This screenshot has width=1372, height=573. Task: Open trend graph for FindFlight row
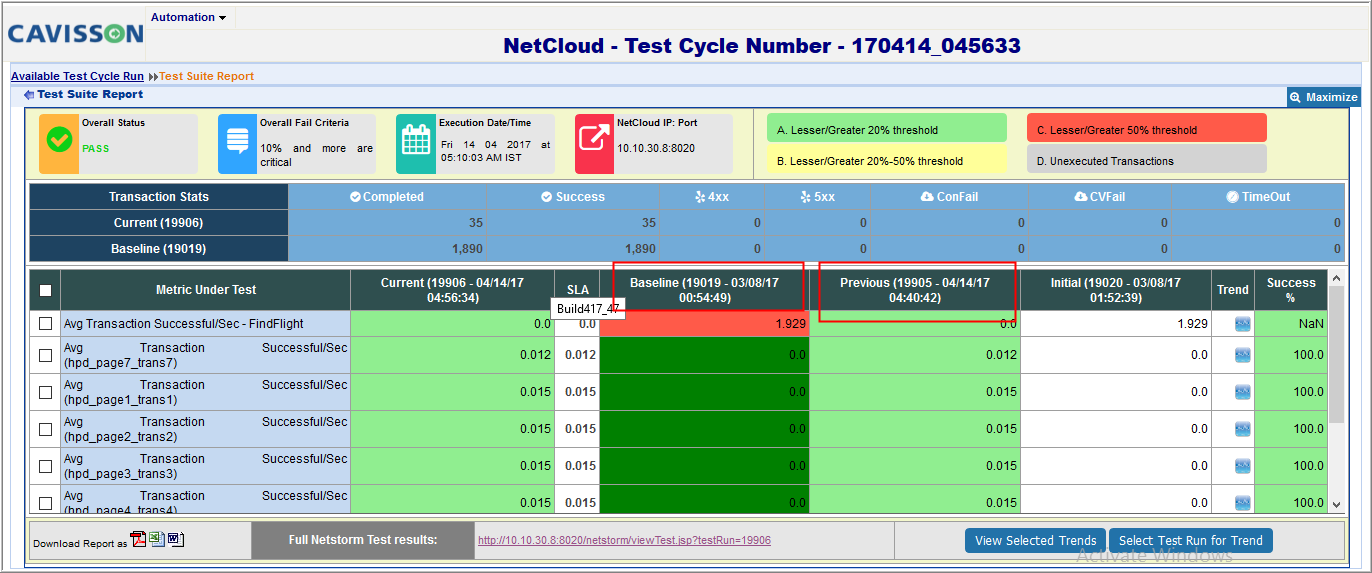point(1242,324)
